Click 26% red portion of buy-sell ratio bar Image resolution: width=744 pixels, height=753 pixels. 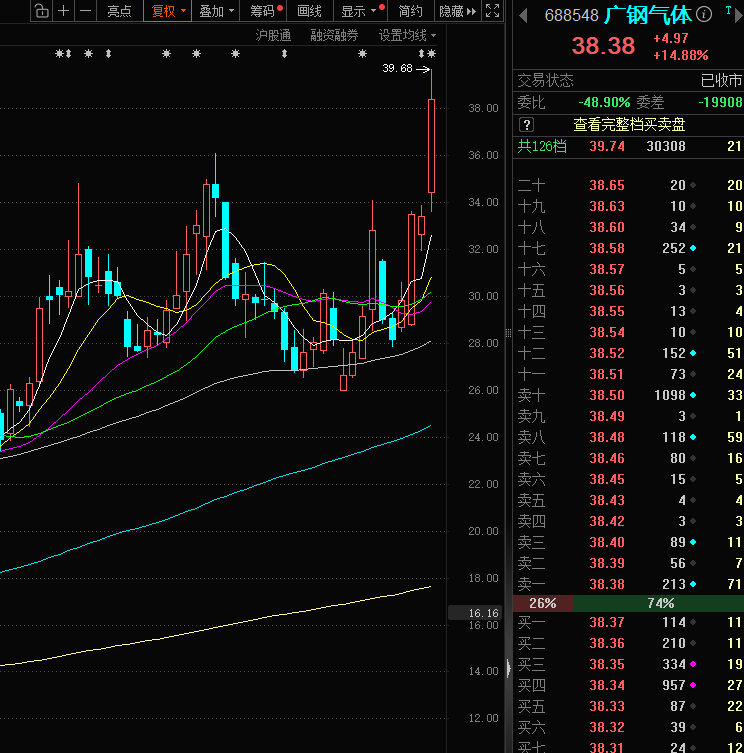click(x=543, y=603)
